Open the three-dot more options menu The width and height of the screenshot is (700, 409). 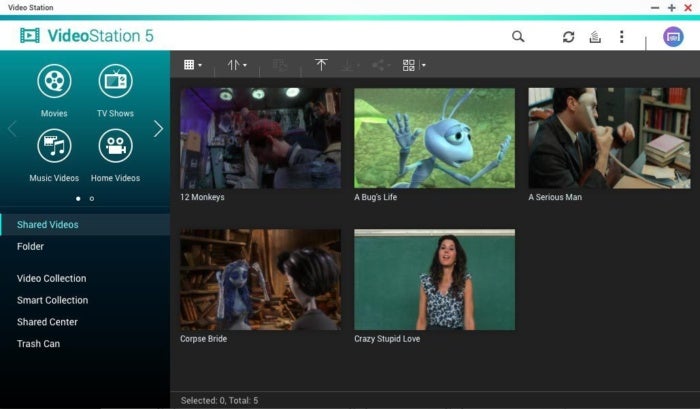[x=621, y=37]
